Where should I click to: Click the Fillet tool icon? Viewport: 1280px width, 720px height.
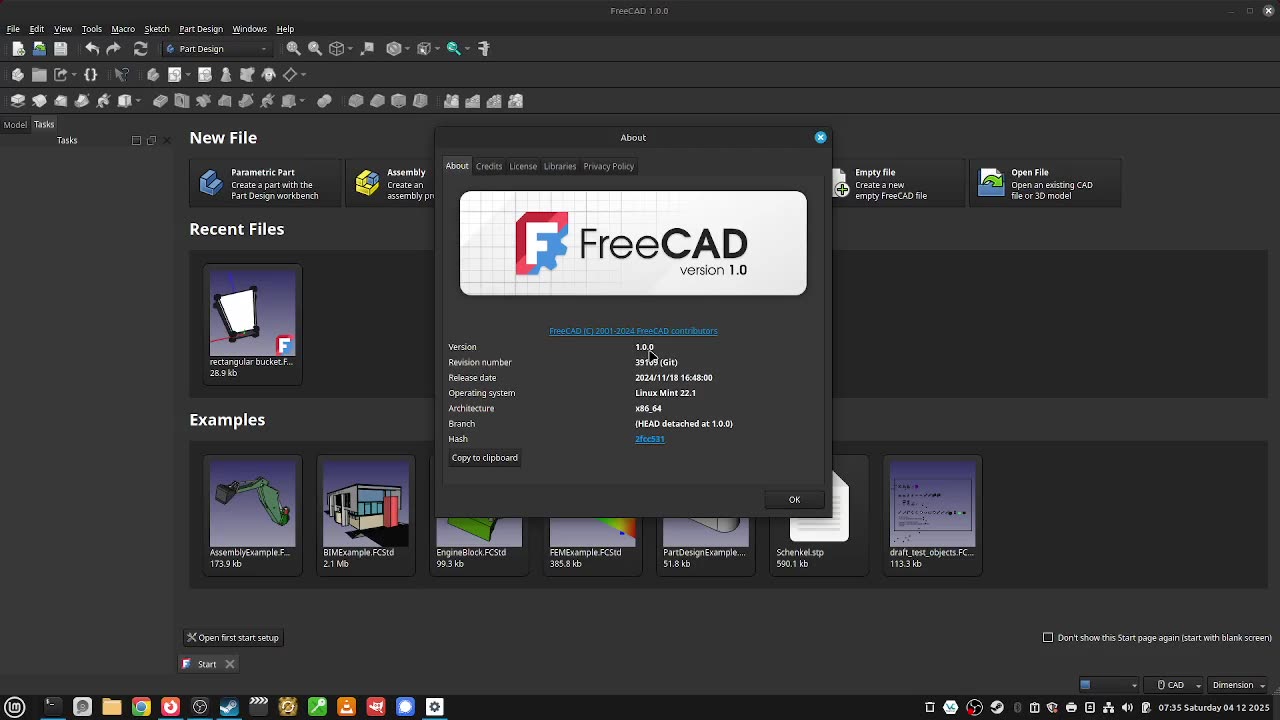click(x=356, y=101)
